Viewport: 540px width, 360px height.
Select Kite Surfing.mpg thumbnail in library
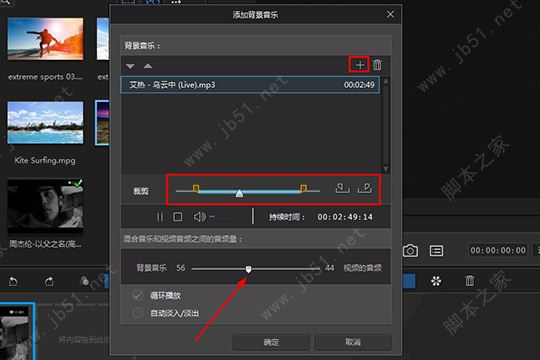tap(45, 123)
